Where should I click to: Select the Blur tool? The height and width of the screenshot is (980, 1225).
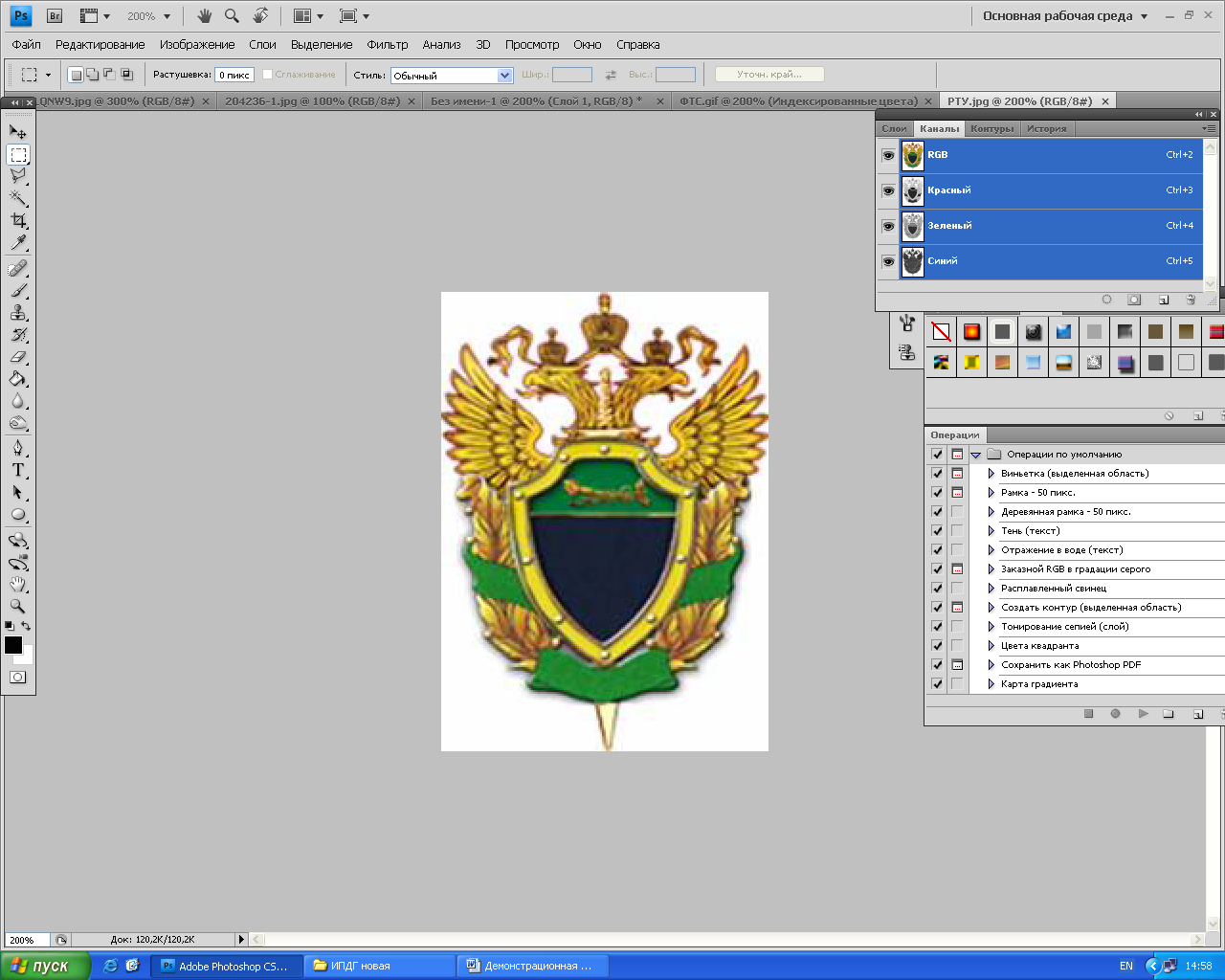pyautogui.click(x=18, y=400)
